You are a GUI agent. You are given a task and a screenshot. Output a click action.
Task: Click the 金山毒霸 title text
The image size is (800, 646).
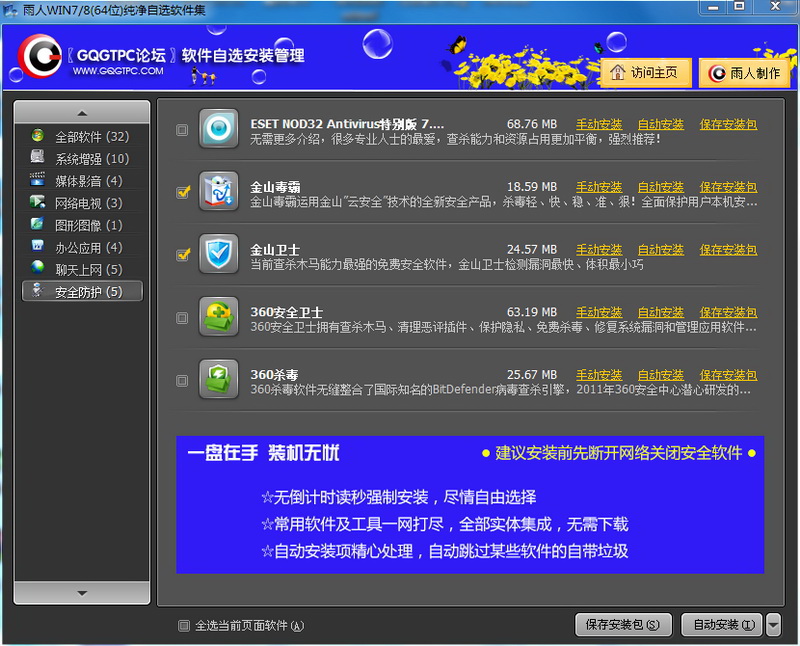pos(275,187)
